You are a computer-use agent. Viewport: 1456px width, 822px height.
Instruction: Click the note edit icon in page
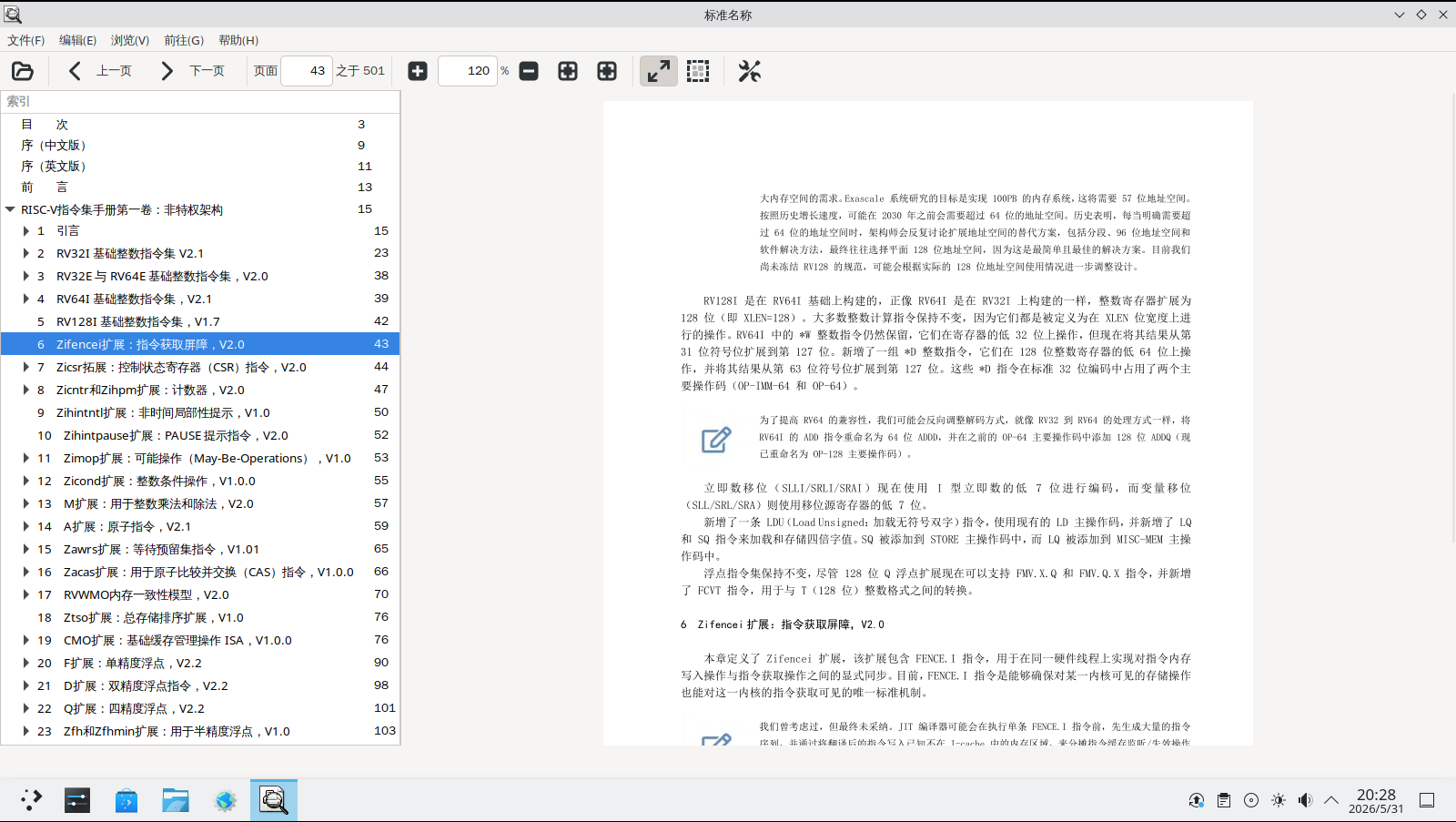point(716,440)
